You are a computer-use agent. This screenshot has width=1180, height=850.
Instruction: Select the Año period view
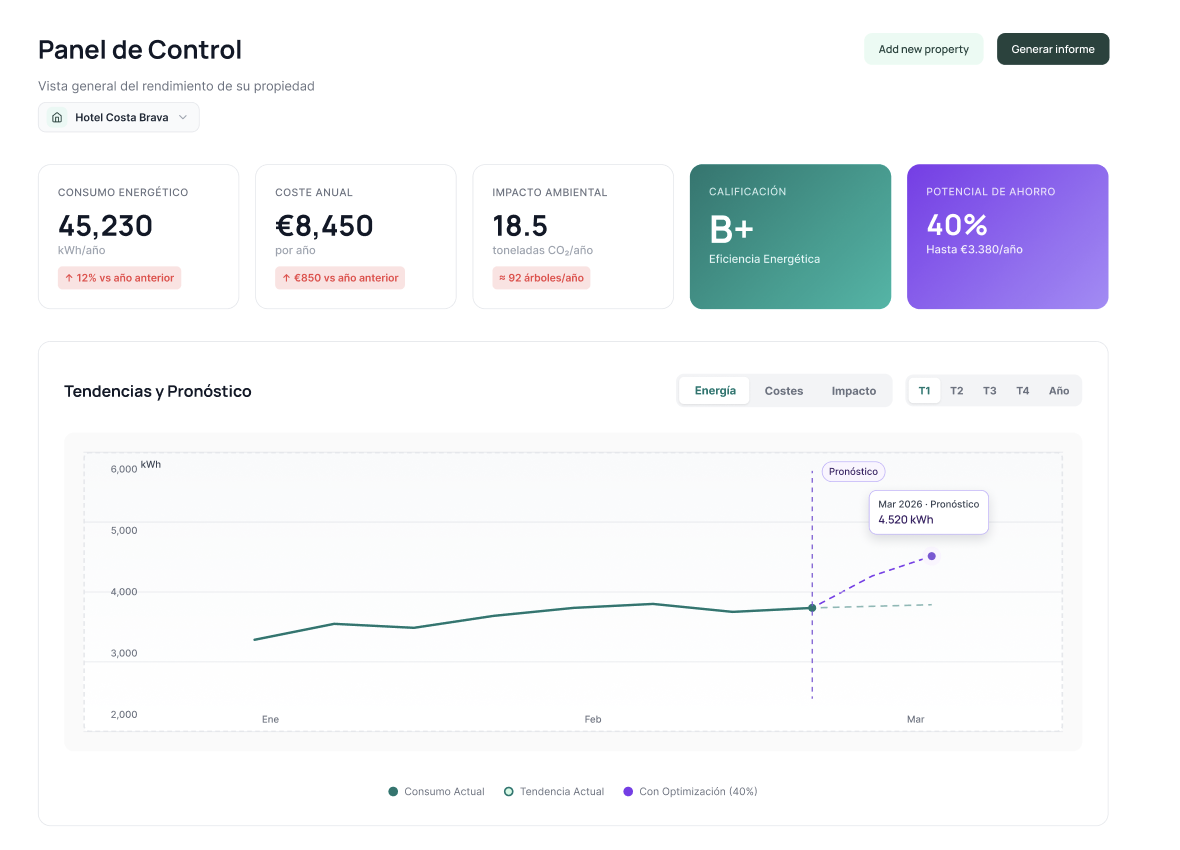pyautogui.click(x=1059, y=391)
